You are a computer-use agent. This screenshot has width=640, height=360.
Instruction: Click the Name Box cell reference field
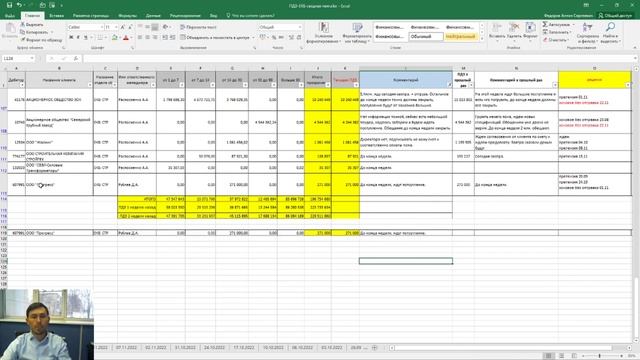point(18,58)
